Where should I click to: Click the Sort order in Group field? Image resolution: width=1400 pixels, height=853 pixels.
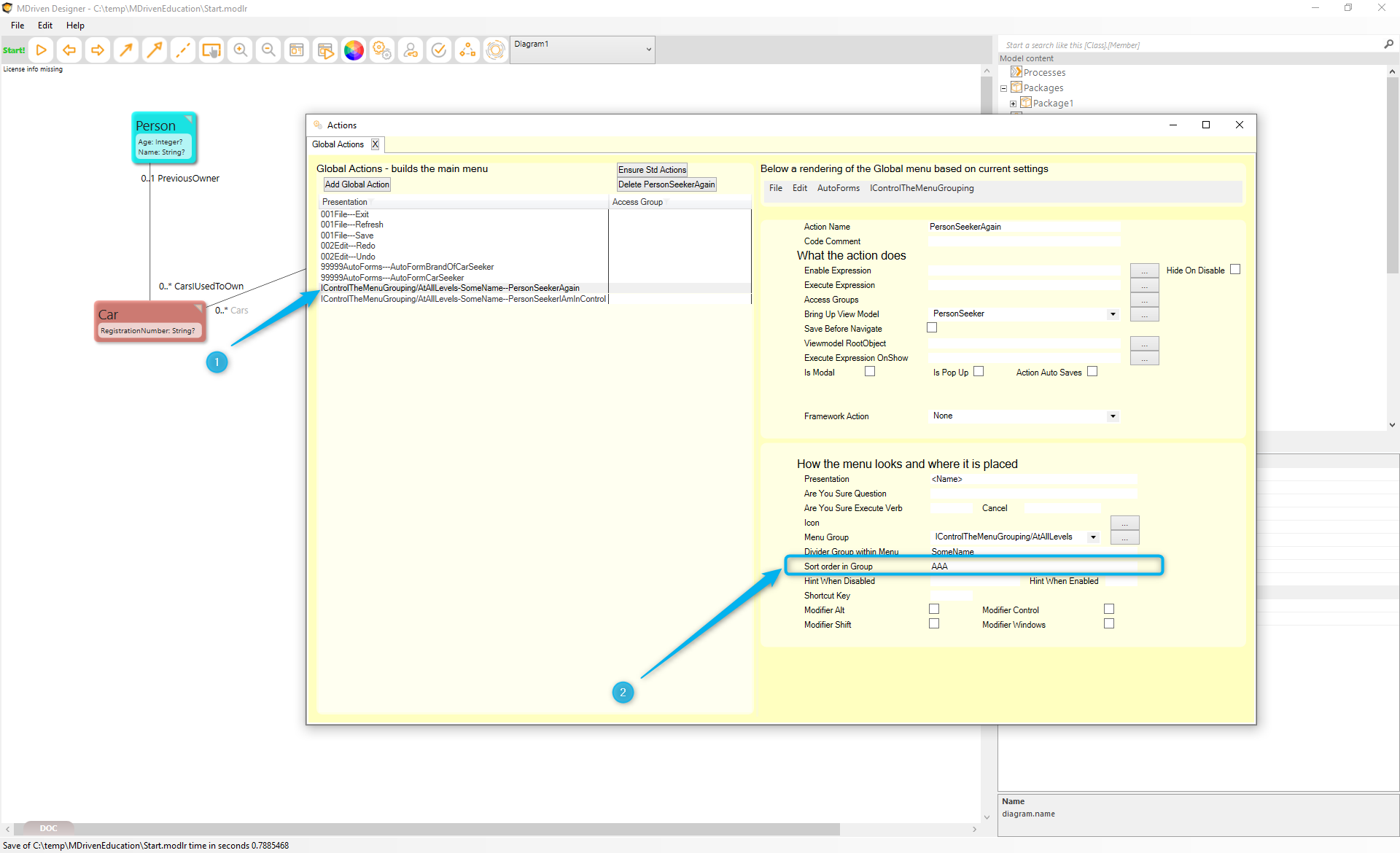1032,566
